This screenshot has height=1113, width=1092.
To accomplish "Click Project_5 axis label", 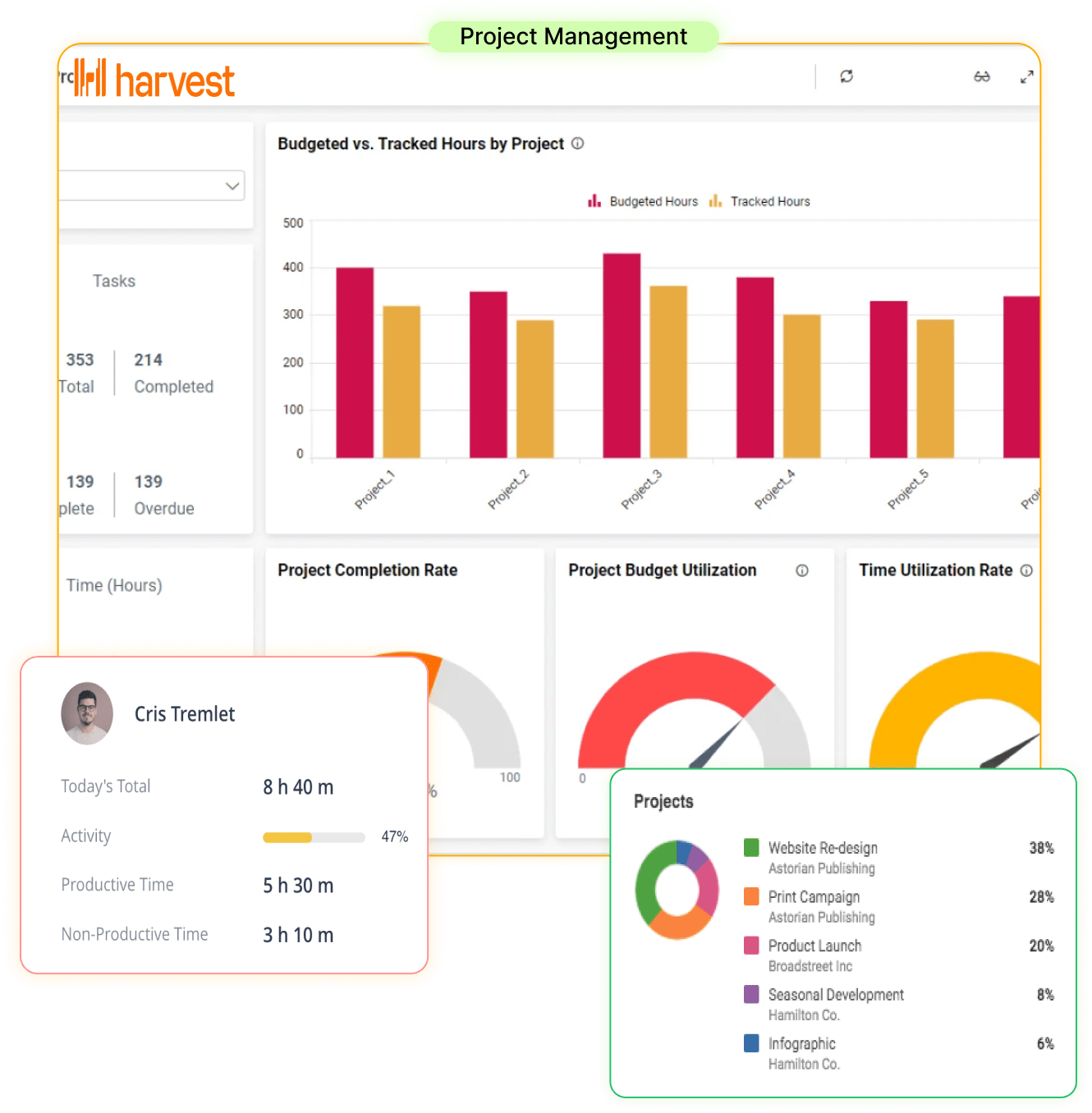I will 908,489.
